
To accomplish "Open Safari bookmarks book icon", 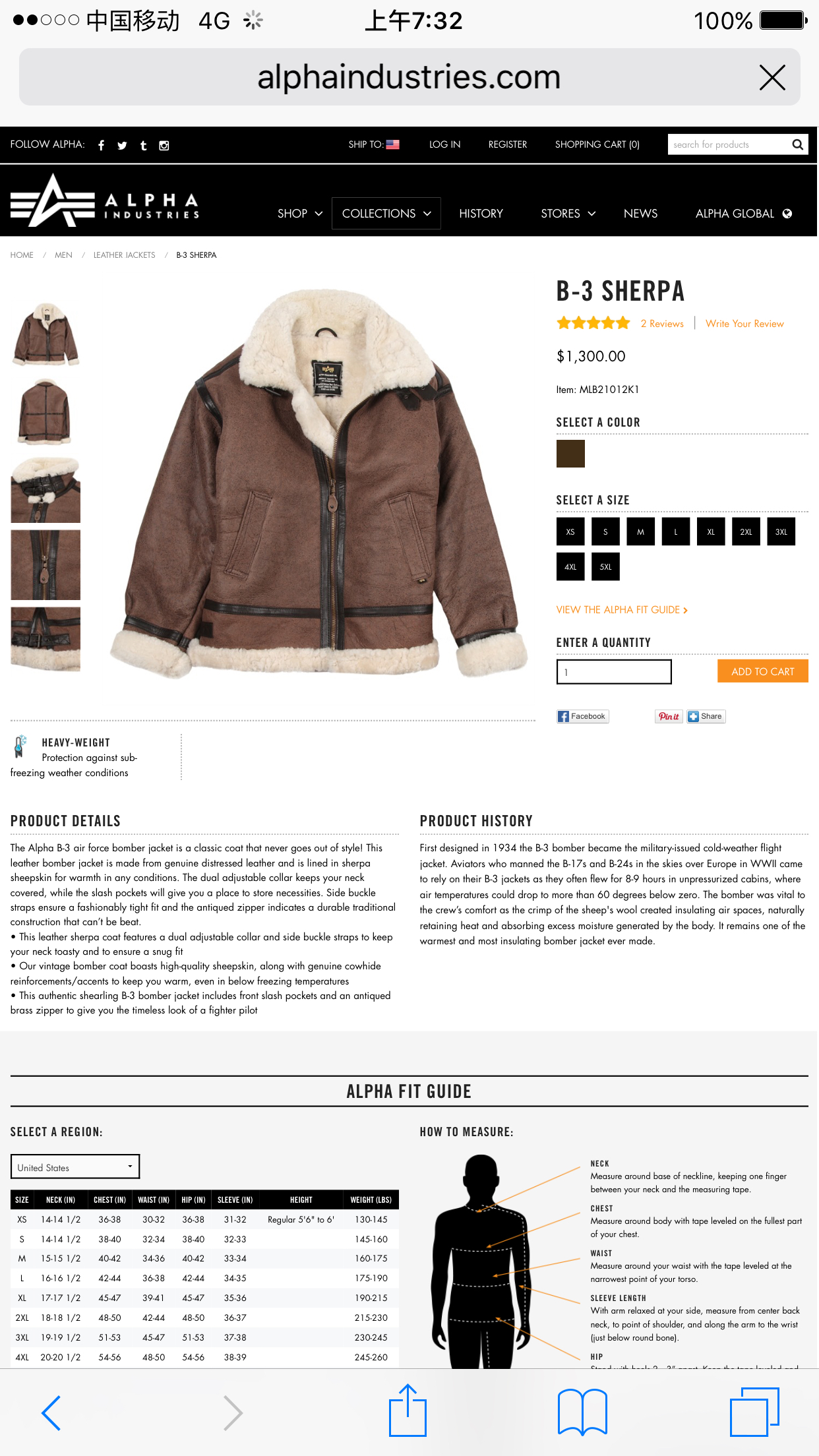I will [x=582, y=1412].
